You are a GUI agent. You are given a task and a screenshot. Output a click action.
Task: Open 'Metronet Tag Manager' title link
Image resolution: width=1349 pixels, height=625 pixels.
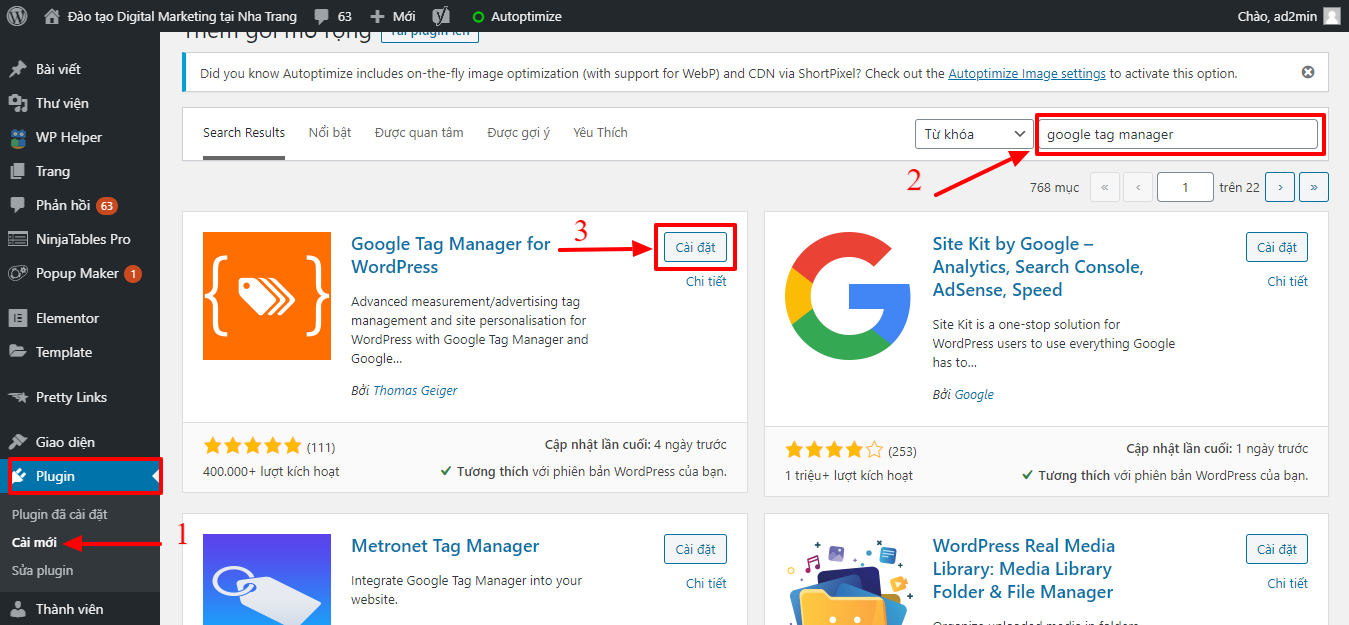click(445, 546)
